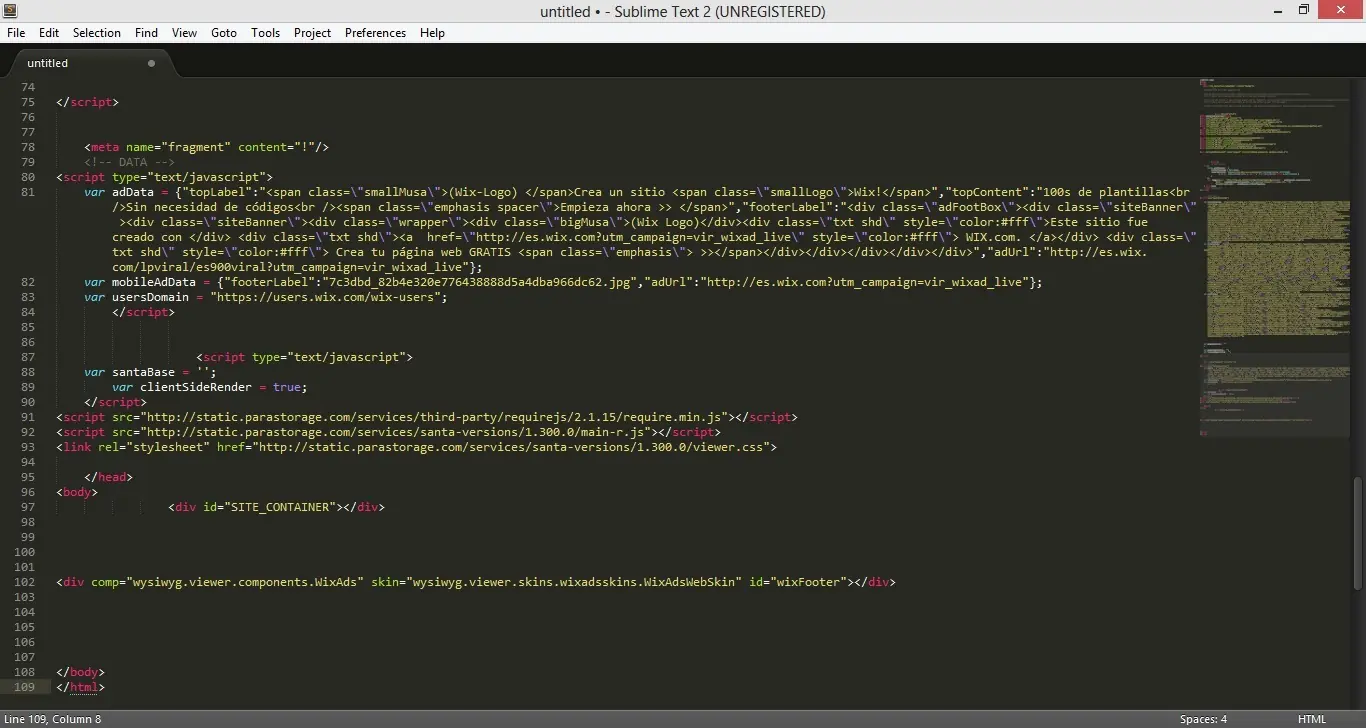Click the clientSideRender variable name
The width and height of the screenshot is (1366, 728).
[196, 387]
